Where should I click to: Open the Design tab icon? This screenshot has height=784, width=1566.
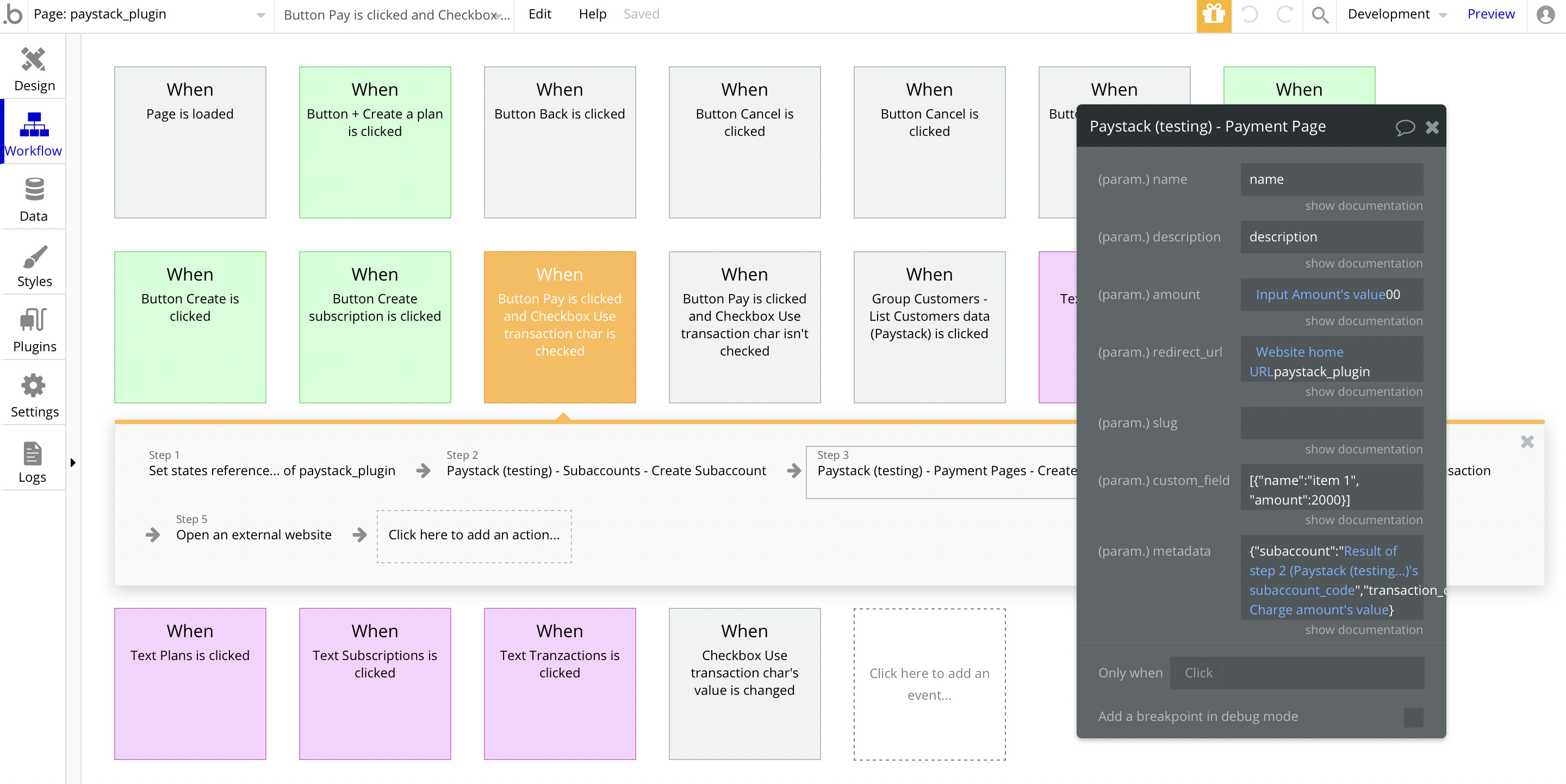pos(33,60)
